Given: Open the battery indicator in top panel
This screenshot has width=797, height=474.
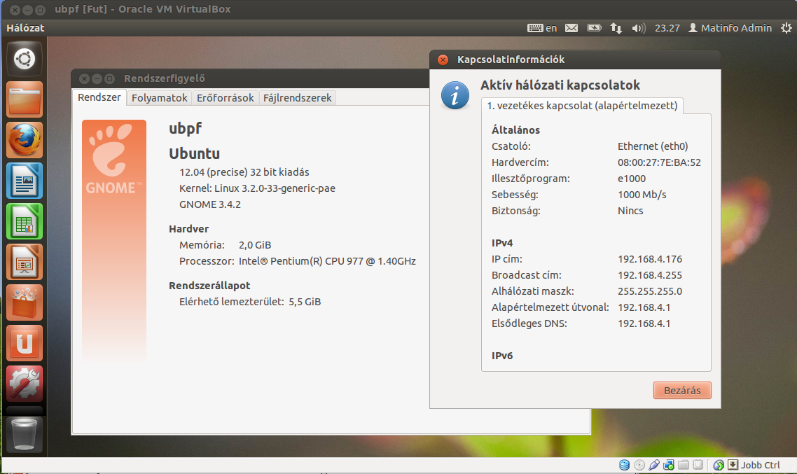Looking at the screenshot, I should coord(594,28).
